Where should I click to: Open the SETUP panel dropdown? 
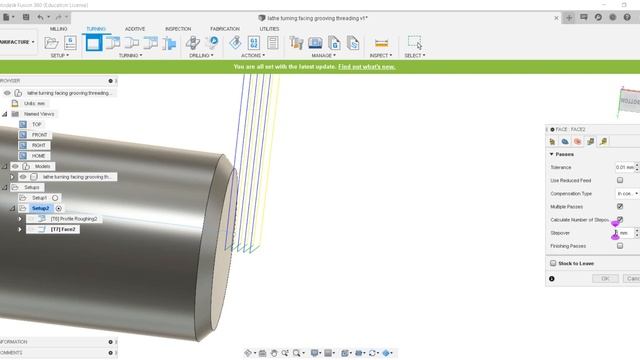[x=60, y=55]
